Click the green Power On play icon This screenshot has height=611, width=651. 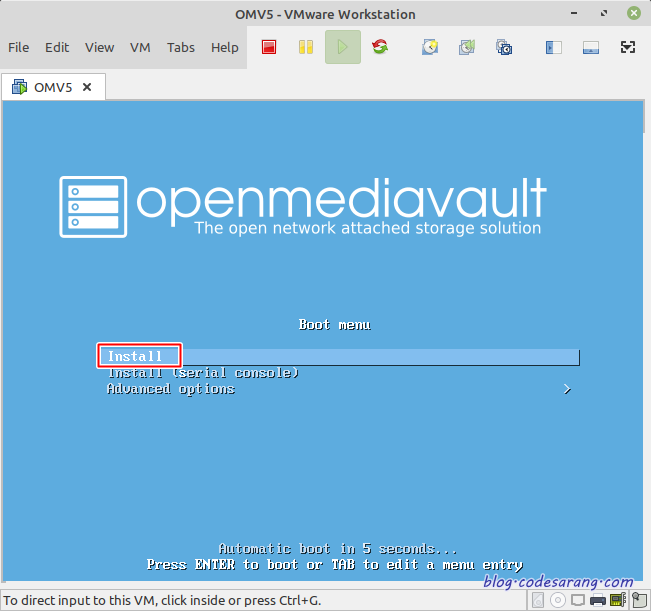coord(343,47)
